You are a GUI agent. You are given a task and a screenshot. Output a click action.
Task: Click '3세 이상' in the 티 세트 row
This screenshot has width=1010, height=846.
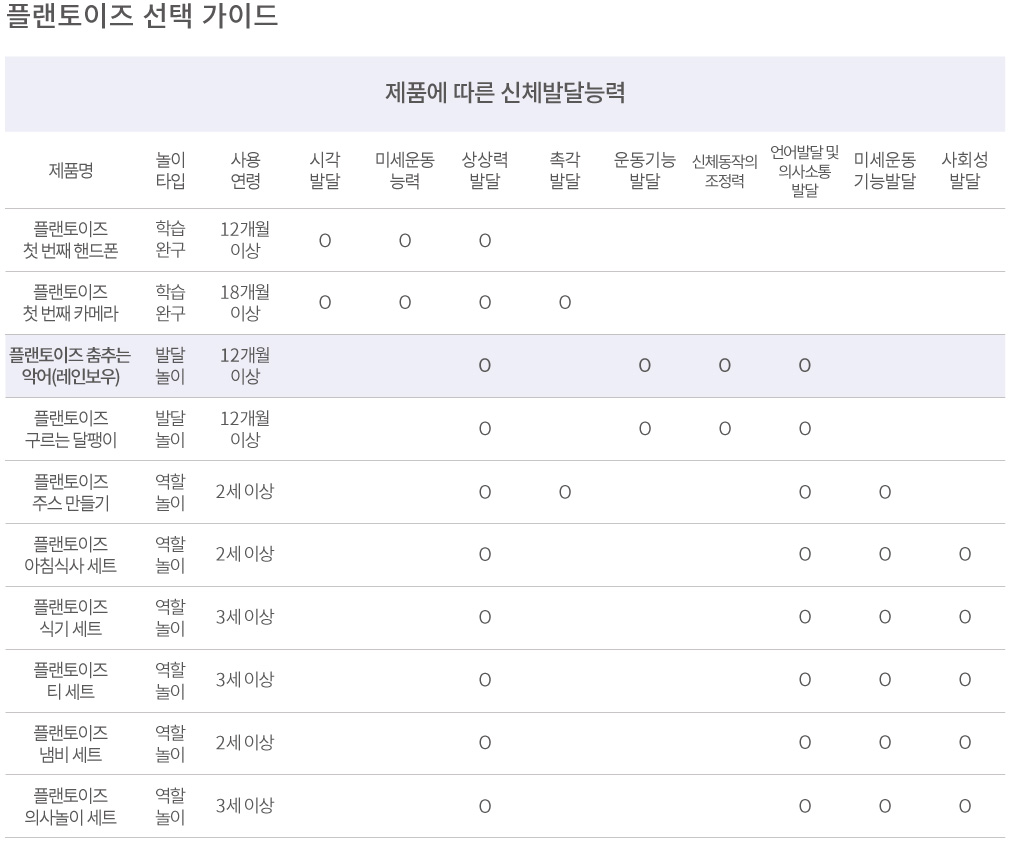tap(245, 679)
